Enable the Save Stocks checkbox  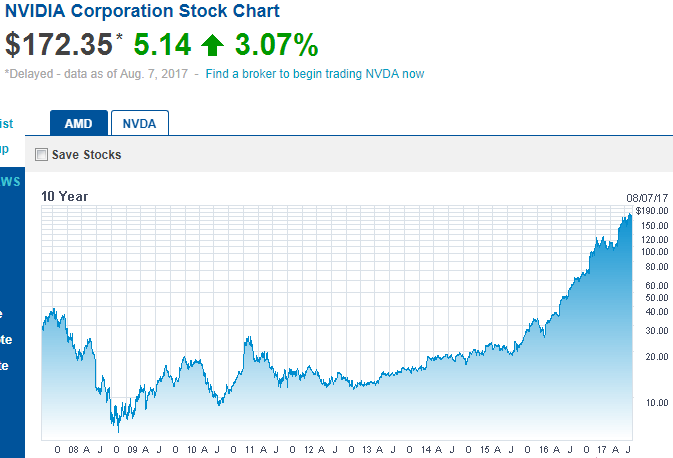click(x=41, y=155)
